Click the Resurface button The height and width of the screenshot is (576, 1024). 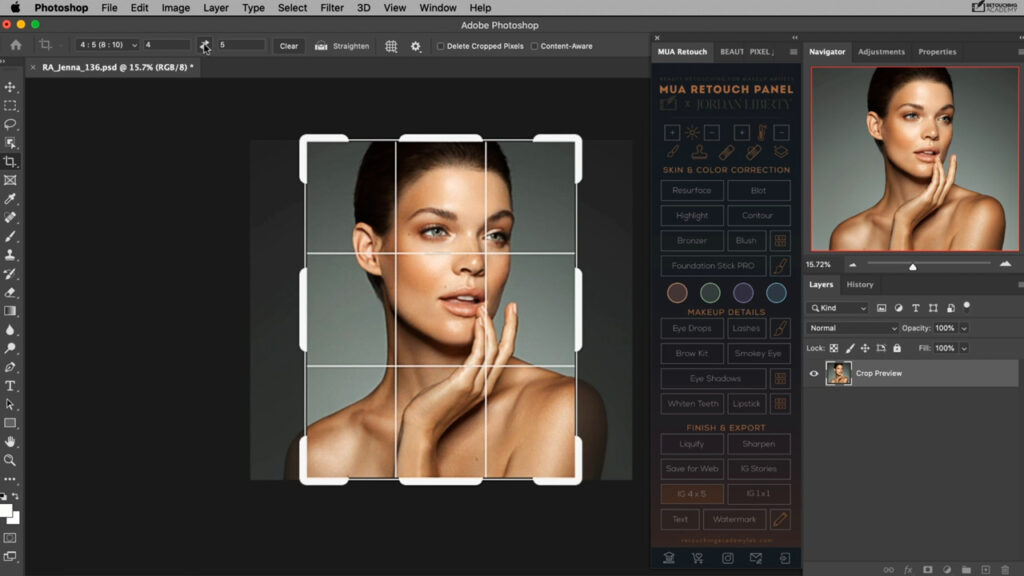point(691,190)
